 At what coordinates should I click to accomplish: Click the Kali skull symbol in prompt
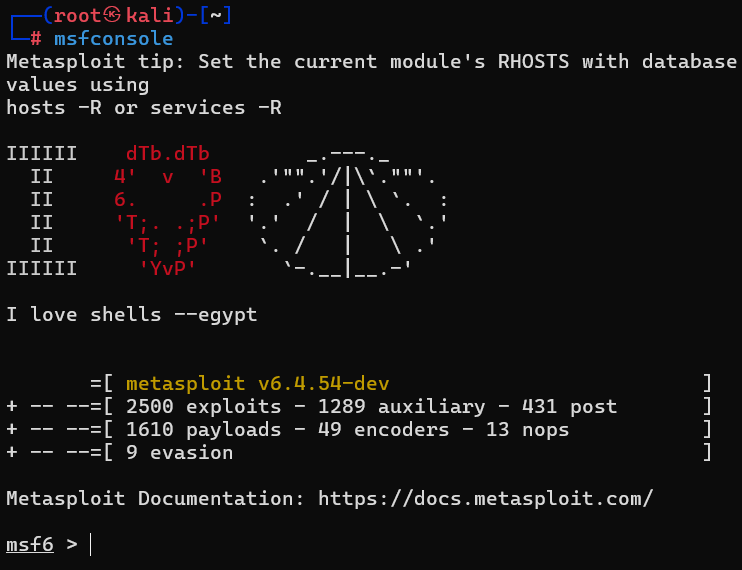(x=113, y=17)
